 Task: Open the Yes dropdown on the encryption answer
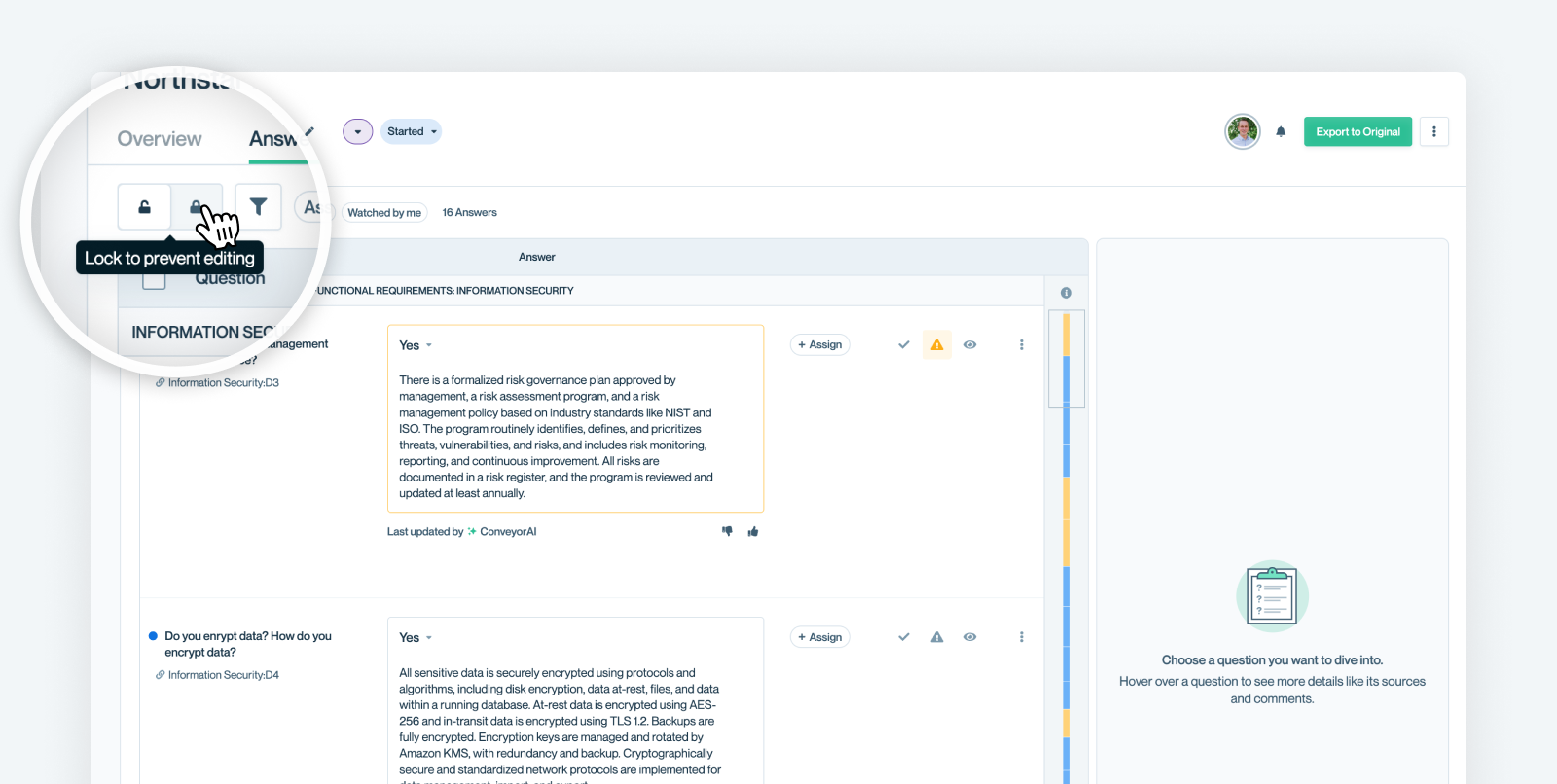point(416,638)
